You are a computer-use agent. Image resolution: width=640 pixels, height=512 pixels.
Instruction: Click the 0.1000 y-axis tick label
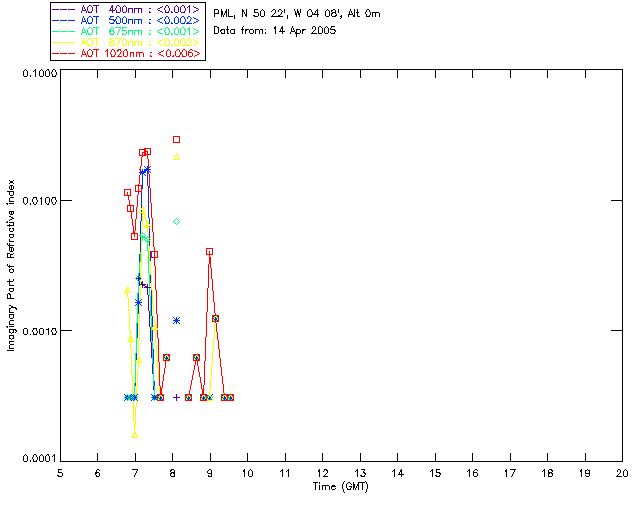[x=40, y=73]
